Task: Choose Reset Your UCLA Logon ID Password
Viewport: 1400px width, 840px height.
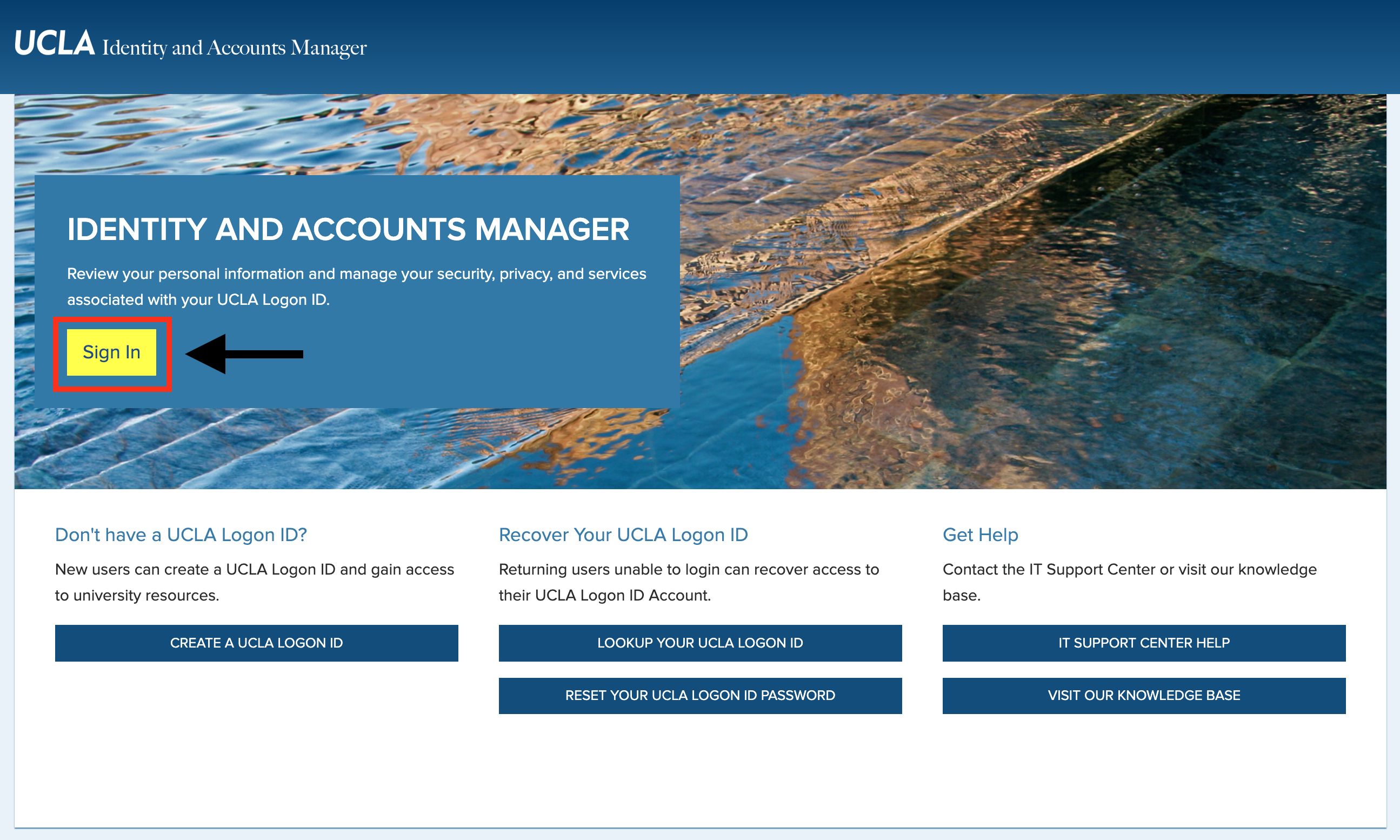Action: [700, 696]
